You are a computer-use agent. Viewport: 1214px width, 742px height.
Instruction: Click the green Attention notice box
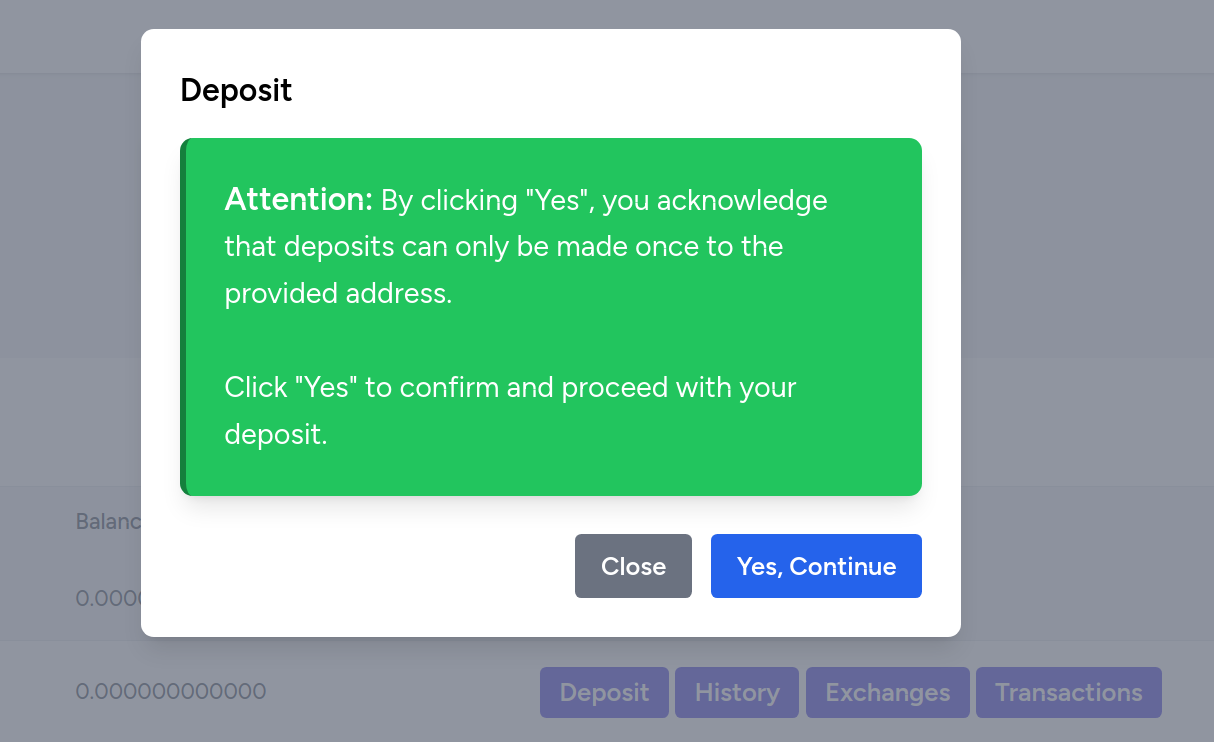pos(551,317)
